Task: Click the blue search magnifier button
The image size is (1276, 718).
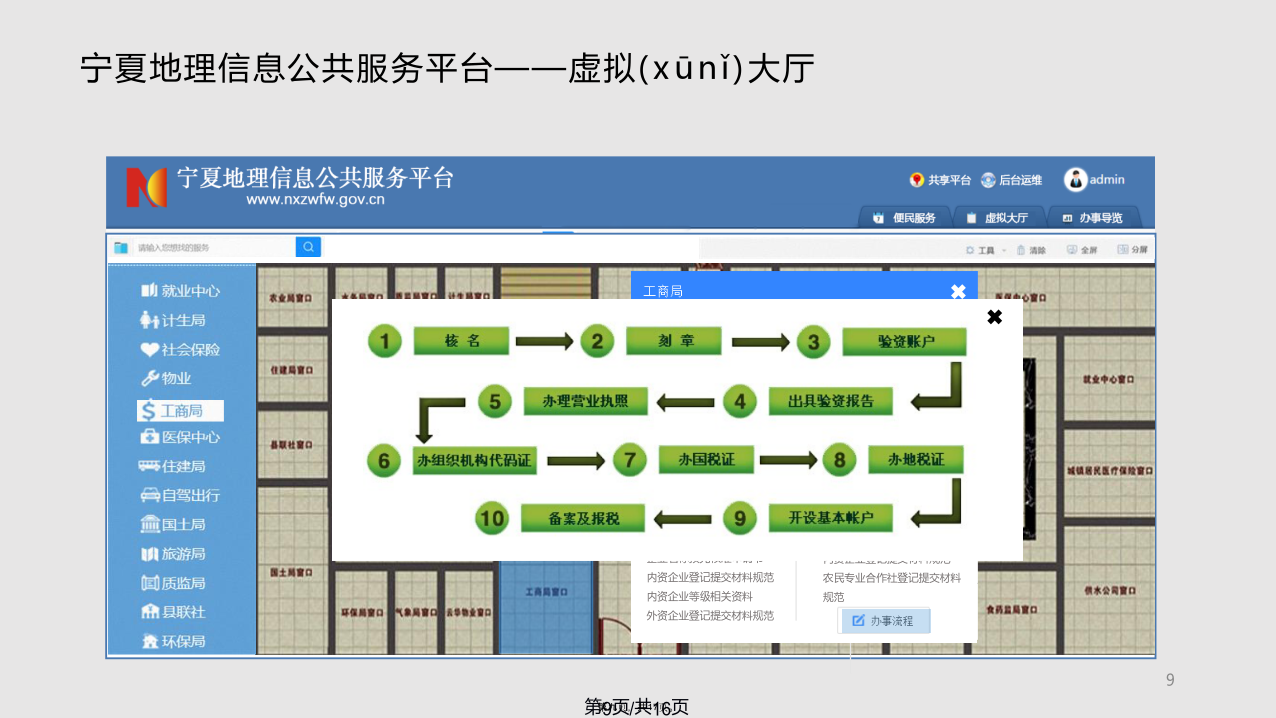Action: click(308, 247)
